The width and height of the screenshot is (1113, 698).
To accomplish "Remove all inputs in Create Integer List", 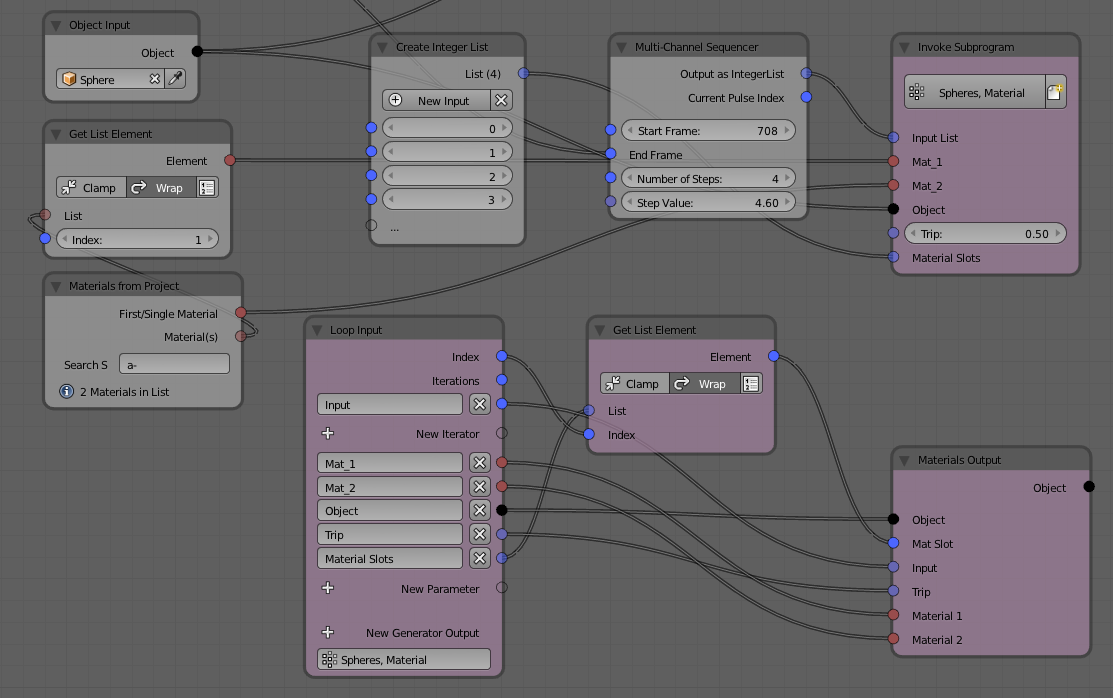I will pyautogui.click(x=502, y=101).
